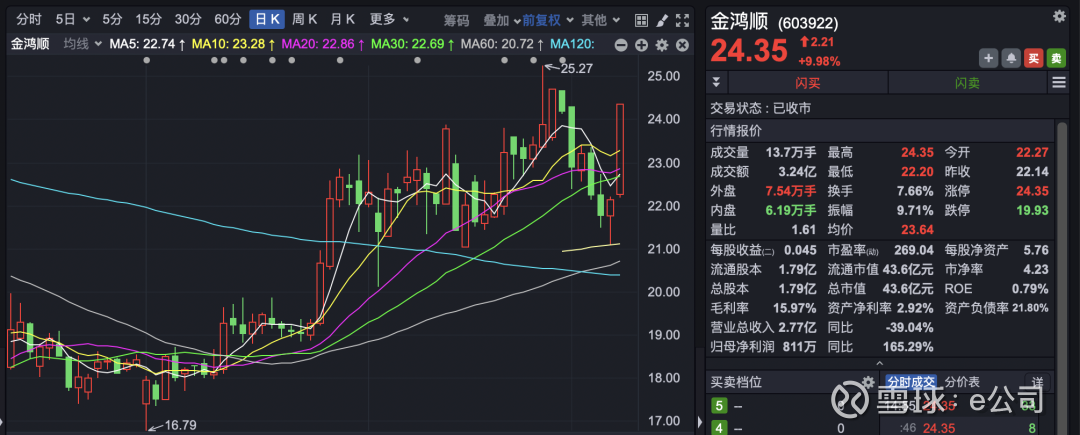Open the 更多 more periods dropdown
1080x435 pixels.
[x=389, y=20]
